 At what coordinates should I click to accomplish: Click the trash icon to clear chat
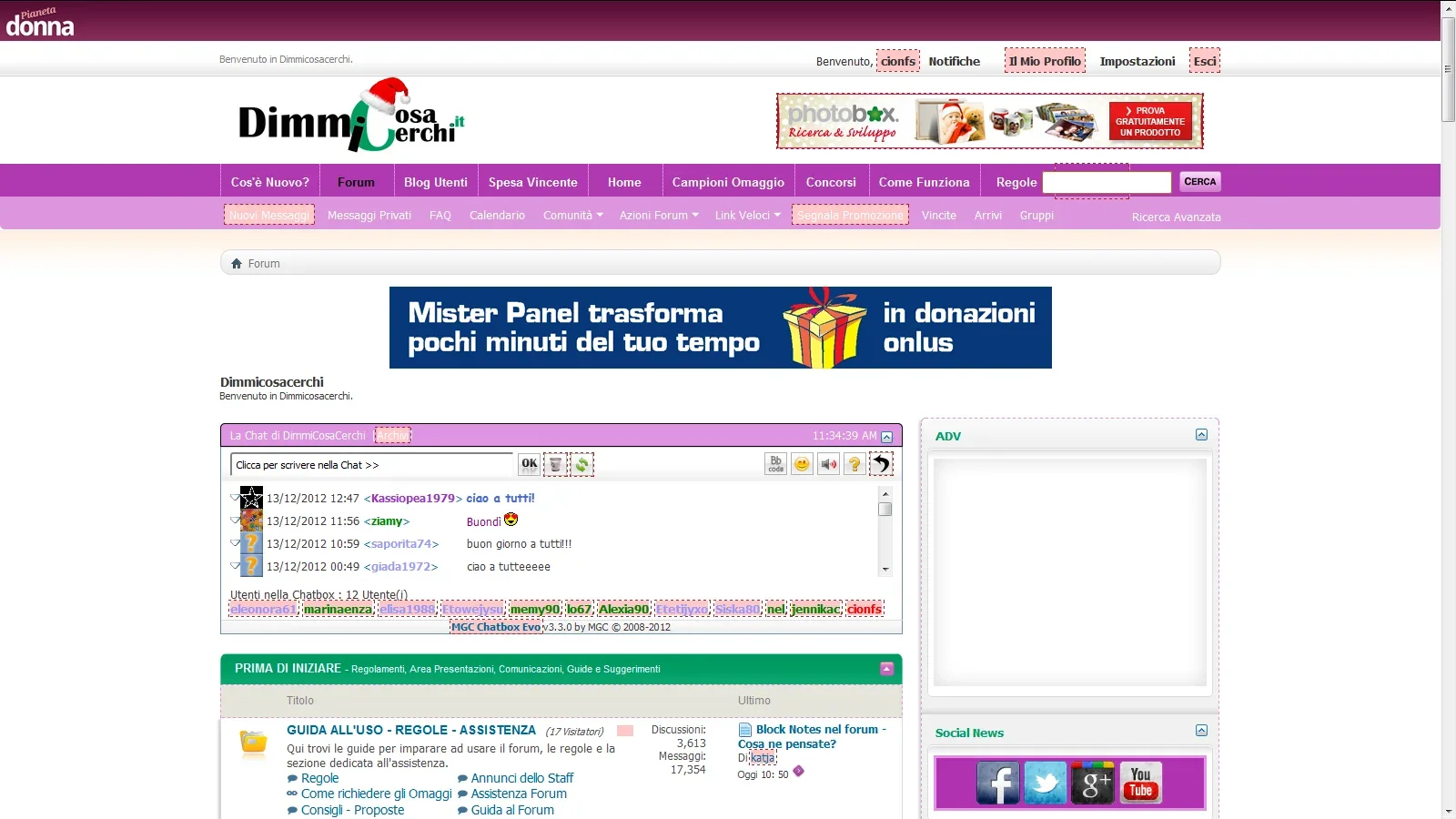coord(555,465)
